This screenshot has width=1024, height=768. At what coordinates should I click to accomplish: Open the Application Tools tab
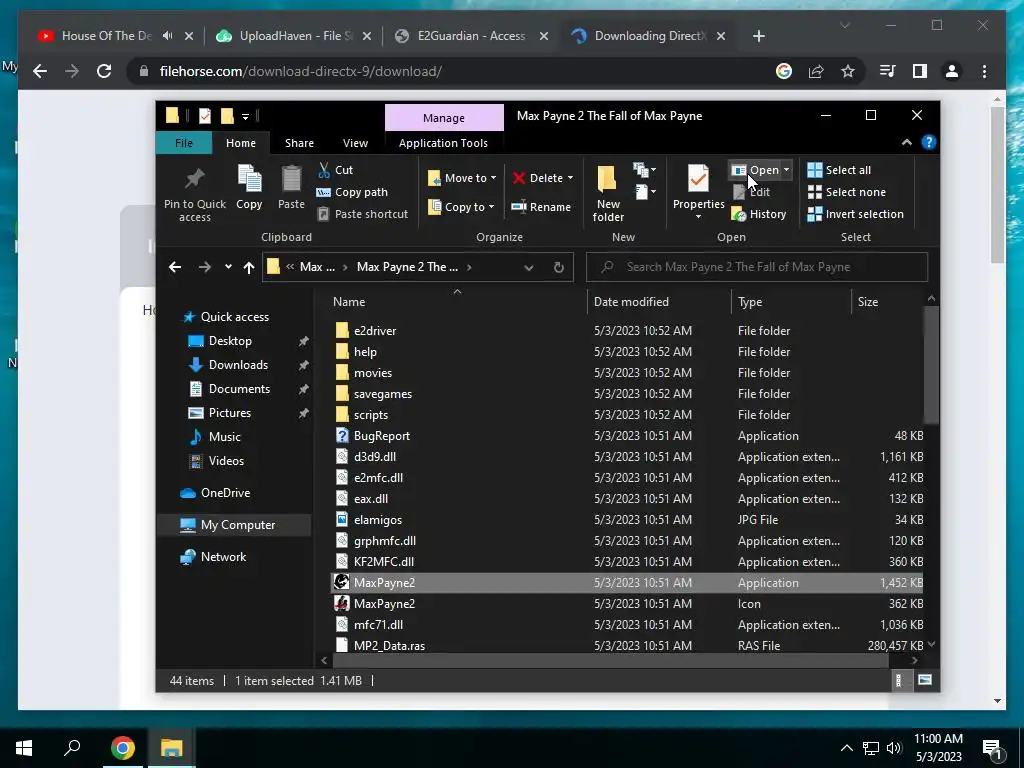[443, 143]
